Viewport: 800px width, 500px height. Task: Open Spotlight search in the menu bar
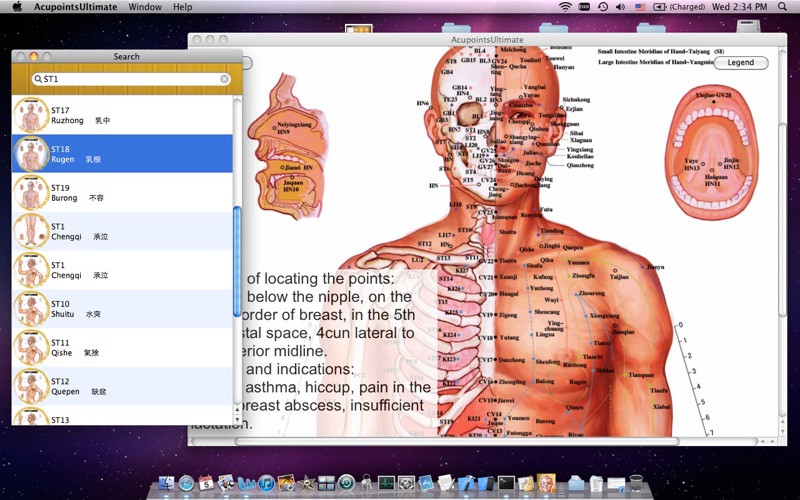782,7
